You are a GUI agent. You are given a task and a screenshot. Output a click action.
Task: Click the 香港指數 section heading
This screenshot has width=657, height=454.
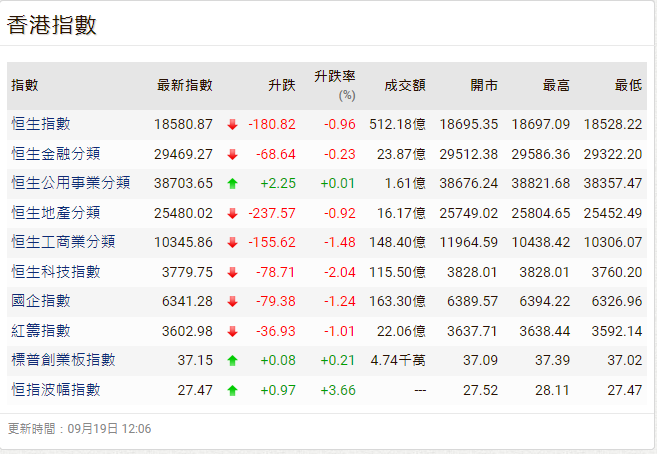point(52,25)
